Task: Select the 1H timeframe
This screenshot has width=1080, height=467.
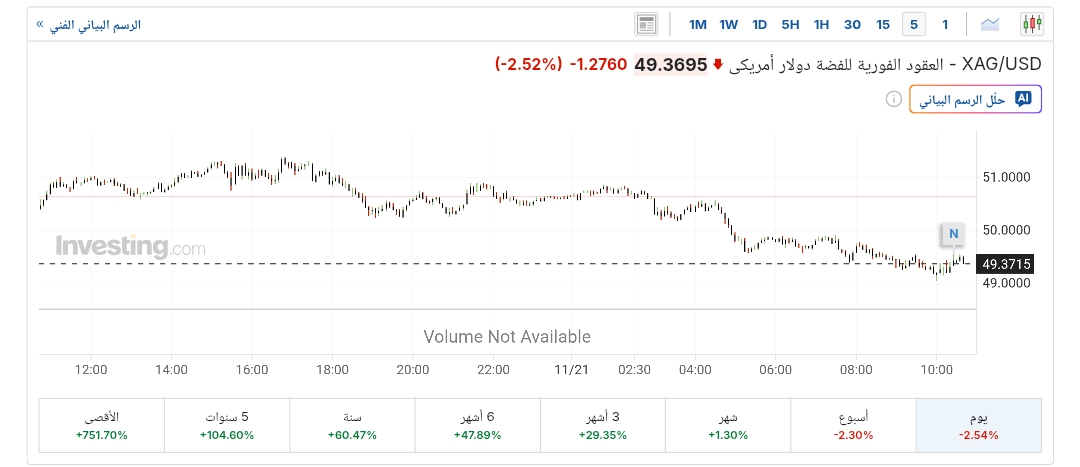Action: click(821, 24)
